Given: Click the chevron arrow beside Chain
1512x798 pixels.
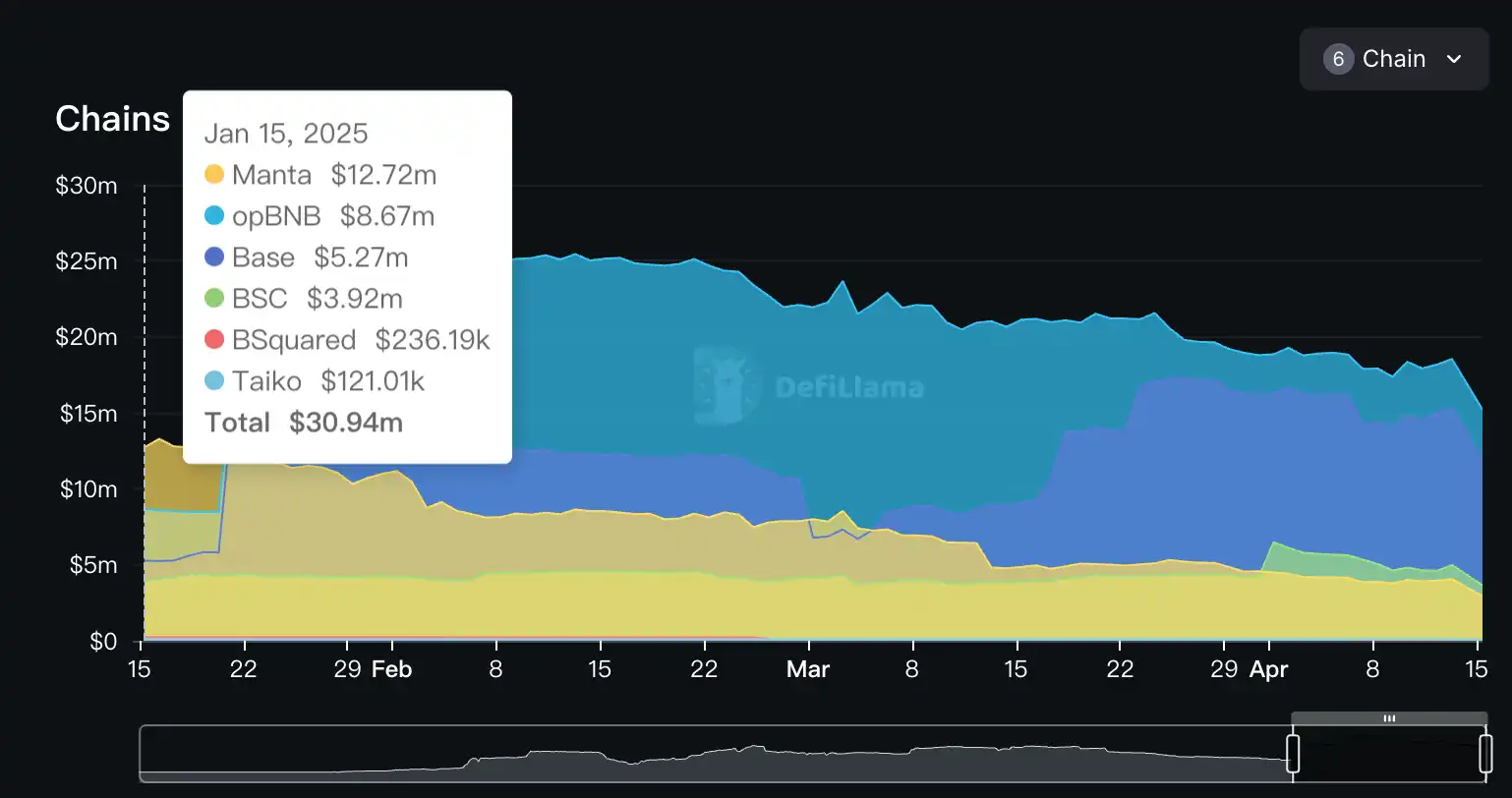Looking at the screenshot, I should coord(1454,59).
